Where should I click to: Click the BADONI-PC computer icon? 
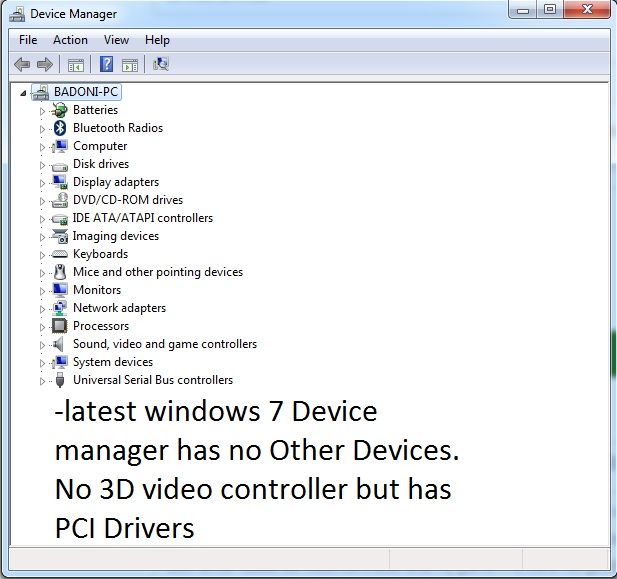tap(40, 92)
